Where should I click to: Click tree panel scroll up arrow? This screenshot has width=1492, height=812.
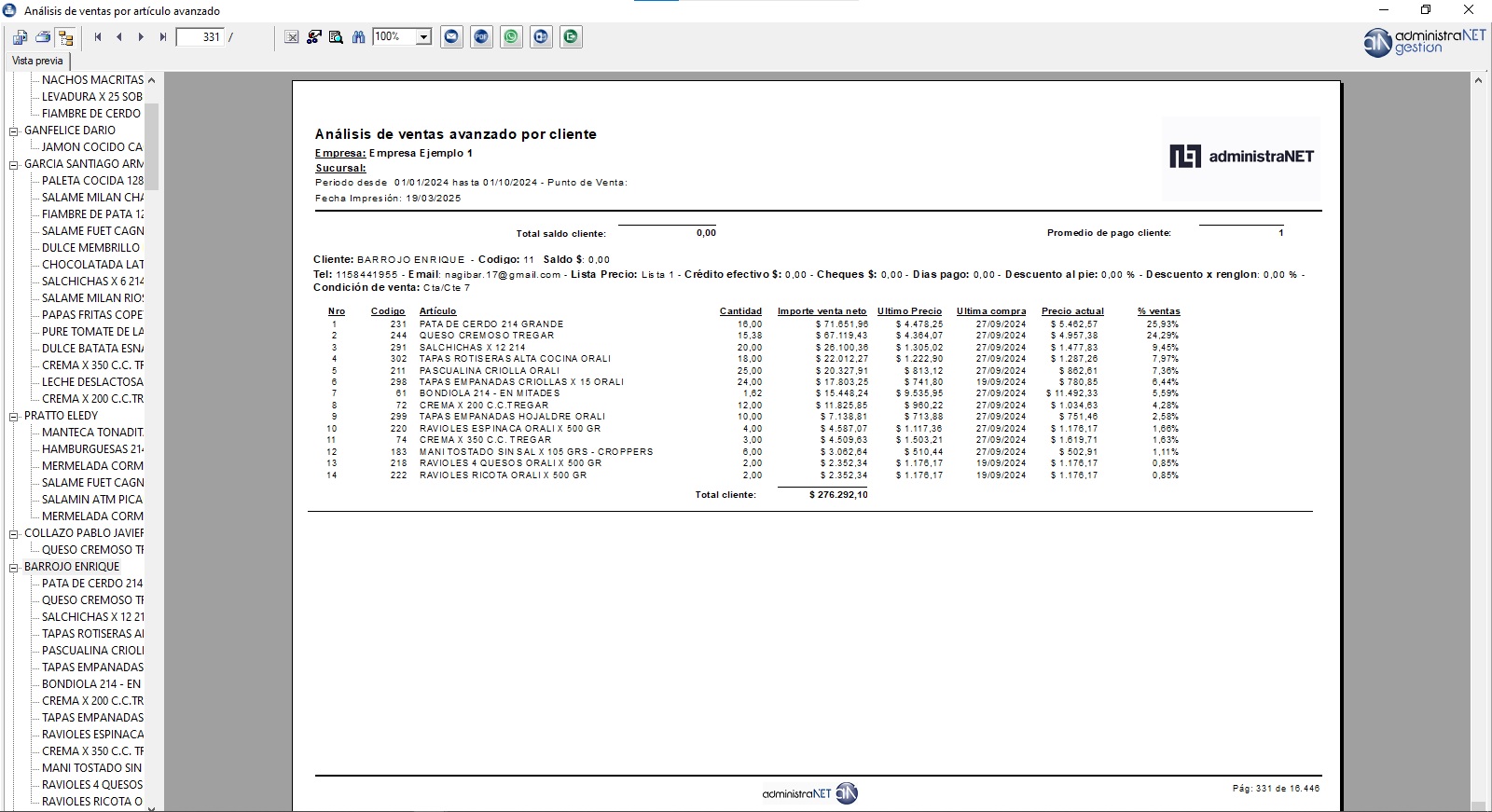click(x=151, y=80)
